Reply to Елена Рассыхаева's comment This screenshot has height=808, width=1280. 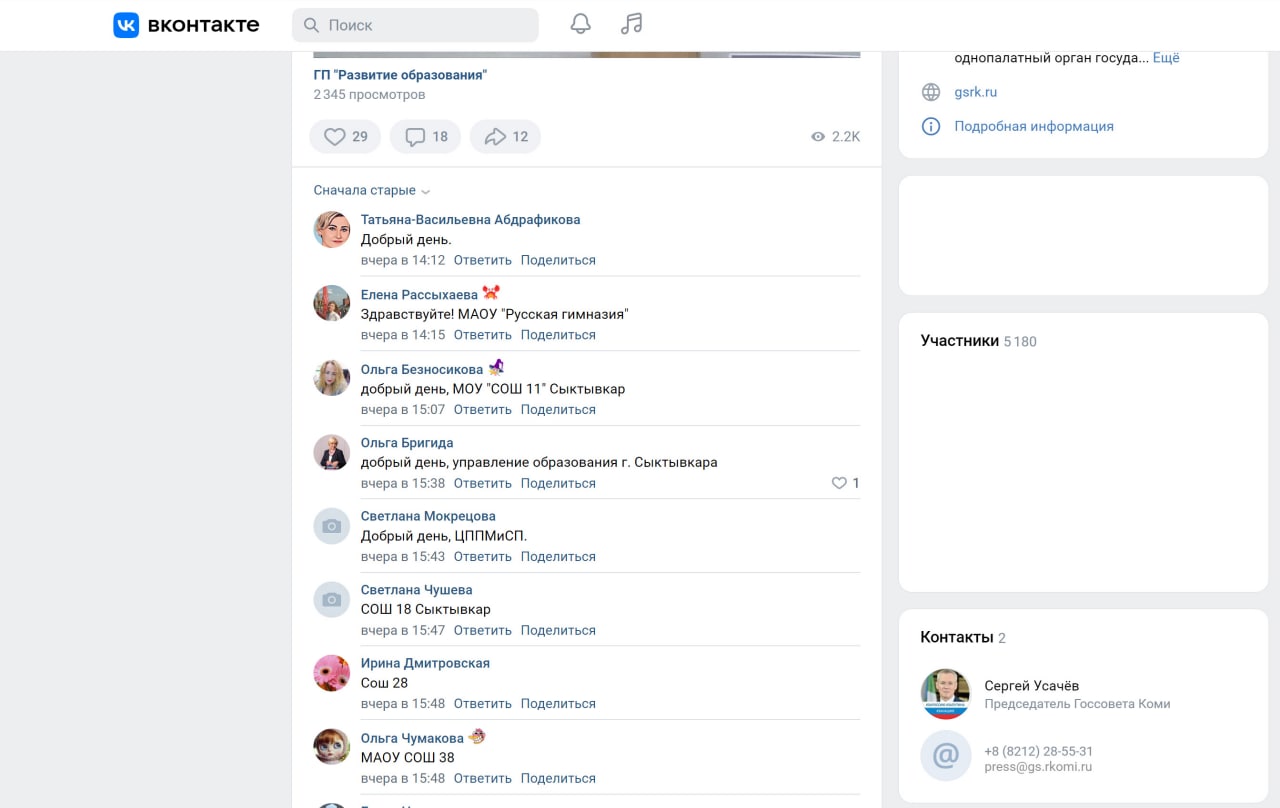tap(483, 335)
